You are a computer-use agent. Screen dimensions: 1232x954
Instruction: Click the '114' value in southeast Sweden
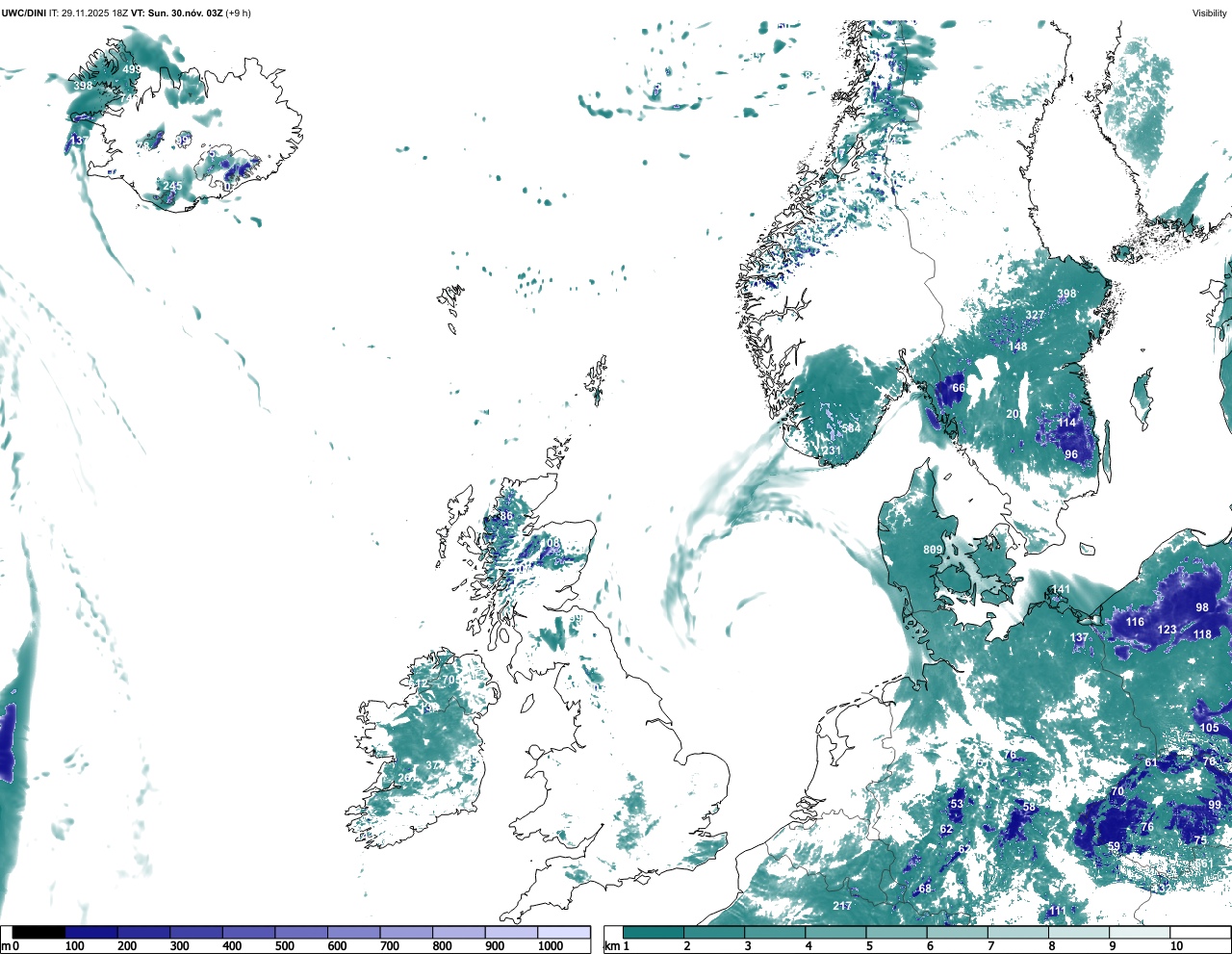point(1066,424)
